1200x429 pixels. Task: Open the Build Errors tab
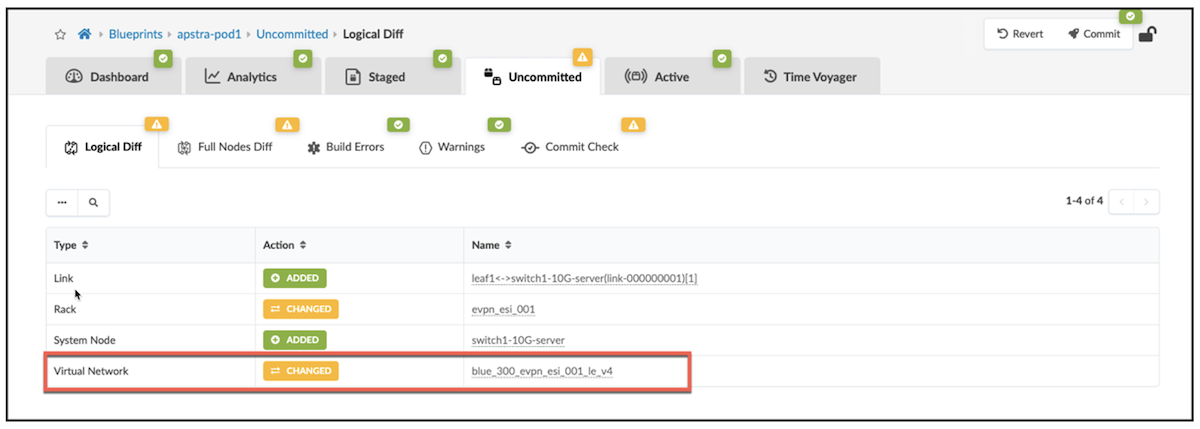tap(346, 147)
